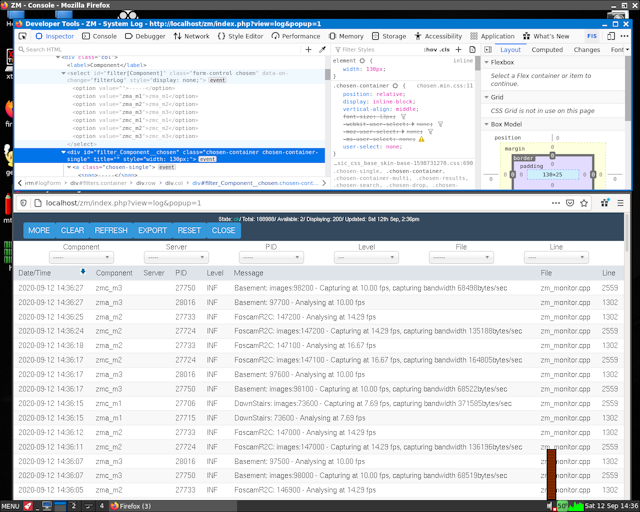Collapse the three-pane inspector toggle

coord(488,49)
